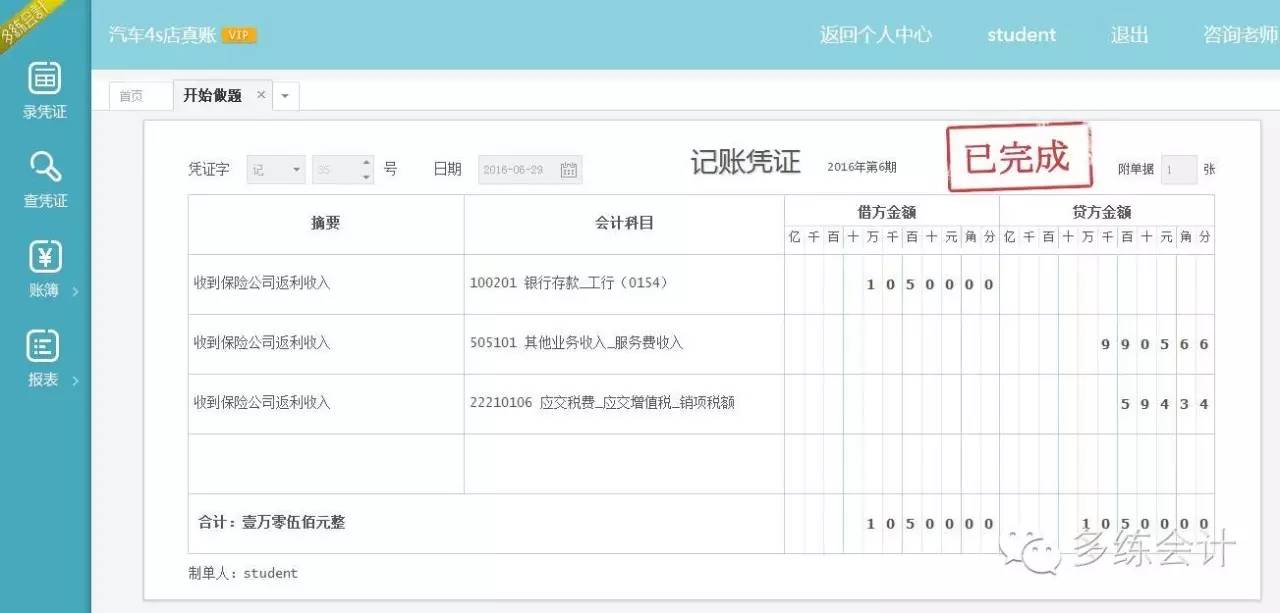The image size is (1280, 613).
Task: Click 退出 to log out
Action: [x=1129, y=34]
